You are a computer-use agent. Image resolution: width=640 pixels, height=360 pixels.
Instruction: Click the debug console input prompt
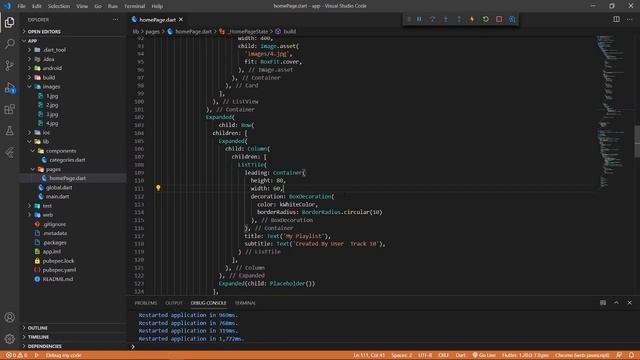[x=384, y=347]
